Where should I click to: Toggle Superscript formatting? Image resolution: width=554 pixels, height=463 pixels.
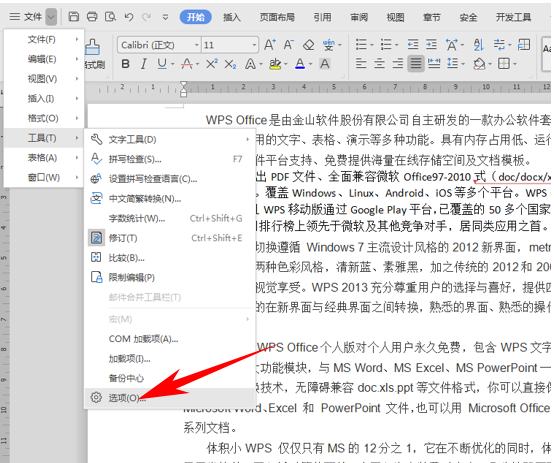coord(212,64)
